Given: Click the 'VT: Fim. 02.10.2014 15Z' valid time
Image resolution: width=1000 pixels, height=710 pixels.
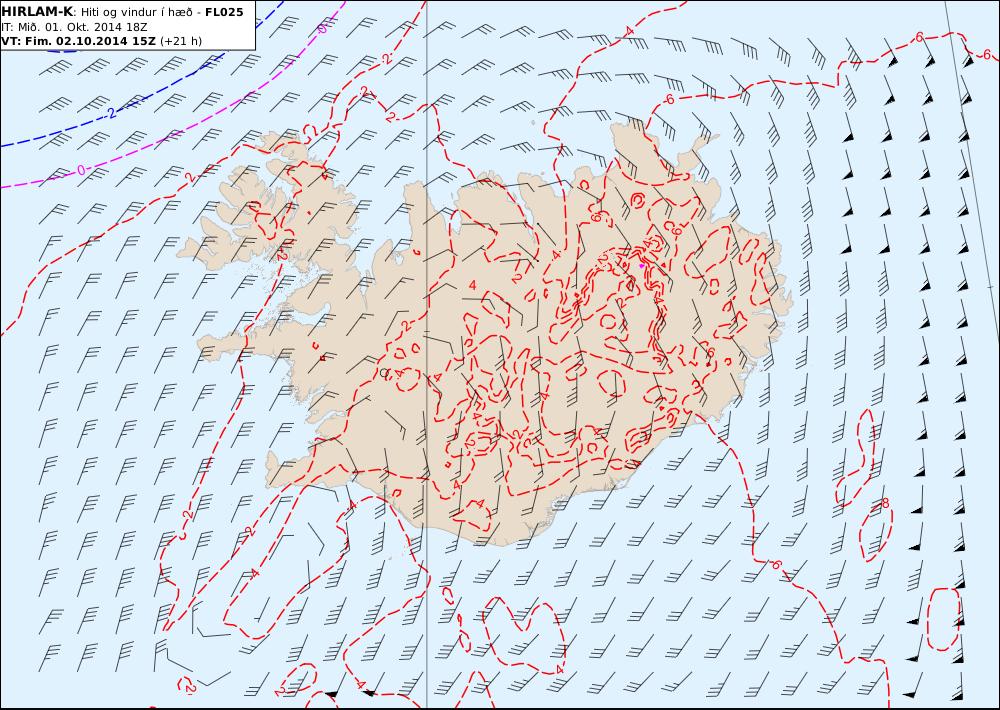Looking at the screenshot, I should (78, 41).
